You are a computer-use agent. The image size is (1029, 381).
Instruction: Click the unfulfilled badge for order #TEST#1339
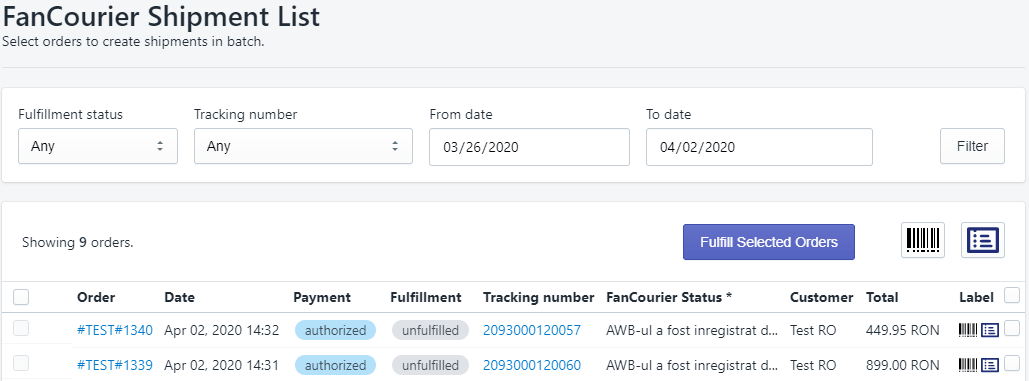coord(430,365)
